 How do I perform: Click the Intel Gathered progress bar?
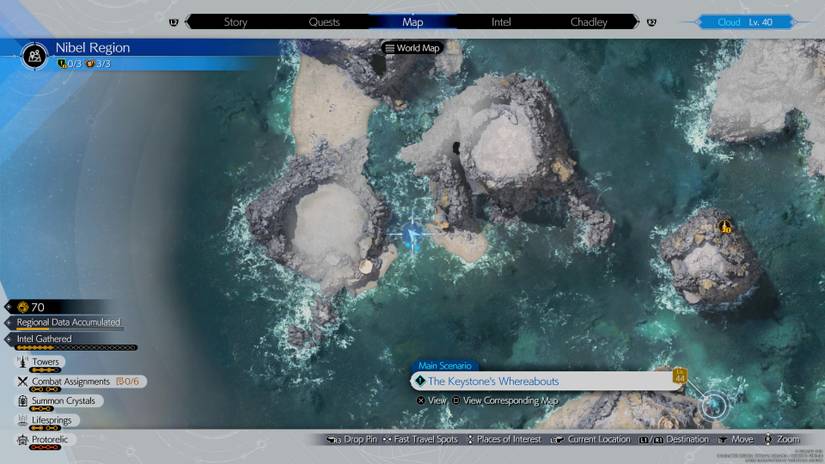point(77,348)
